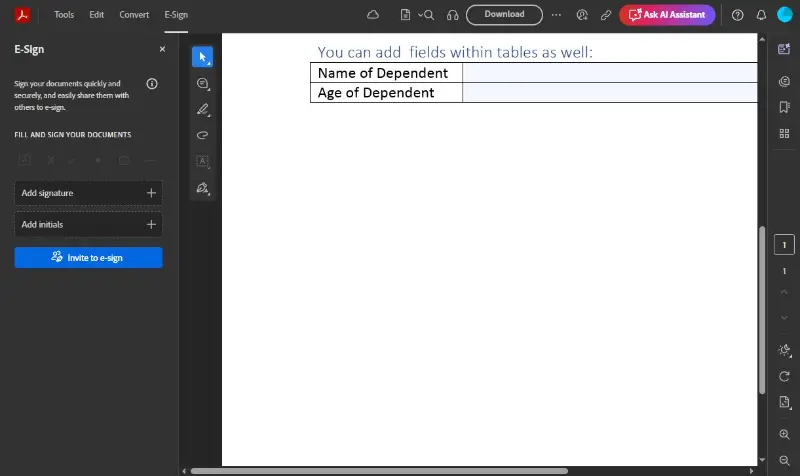Viewport: 800px width, 476px height.
Task: Open the notifications bell
Action: pos(762,15)
